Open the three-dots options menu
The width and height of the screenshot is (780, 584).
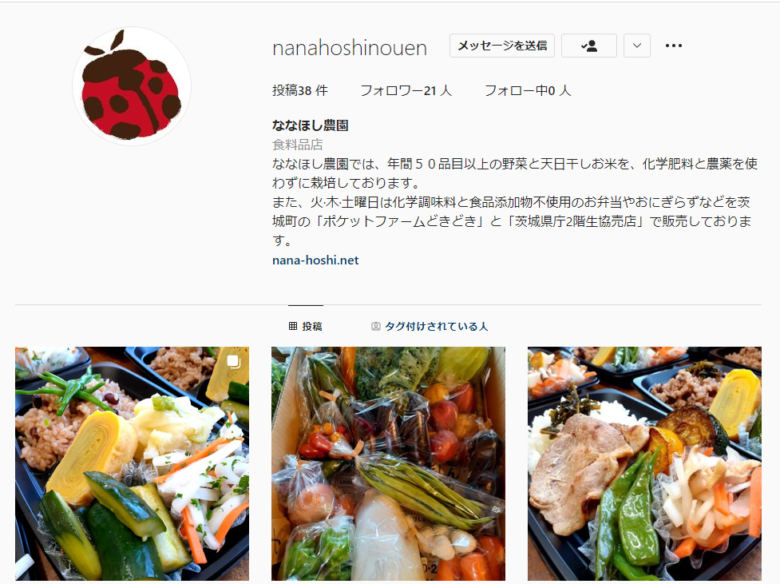coord(674,46)
